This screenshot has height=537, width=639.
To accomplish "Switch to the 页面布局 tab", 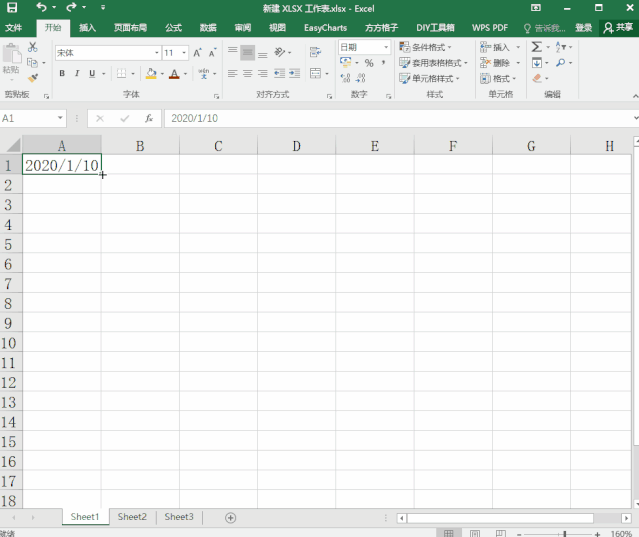I will click(x=130, y=28).
